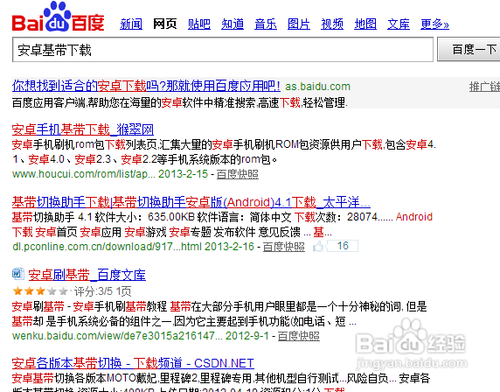Viewport: 500px width, 392px height.
Task: Open the 文库 library tab
Action: pos(398,24)
